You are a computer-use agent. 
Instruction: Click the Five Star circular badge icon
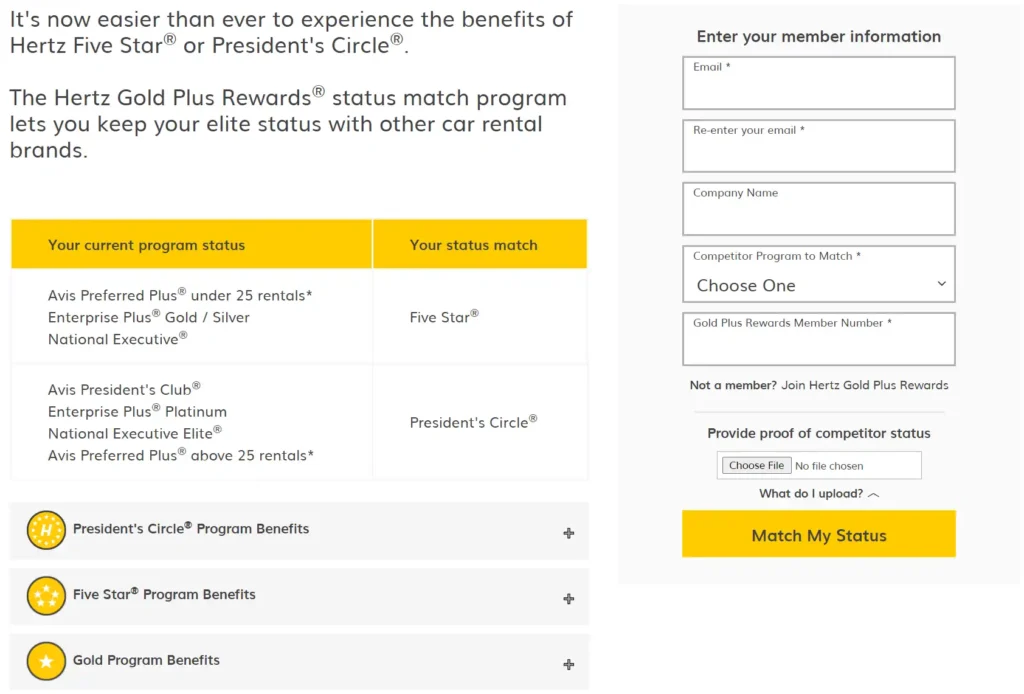[x=45, y=597]
